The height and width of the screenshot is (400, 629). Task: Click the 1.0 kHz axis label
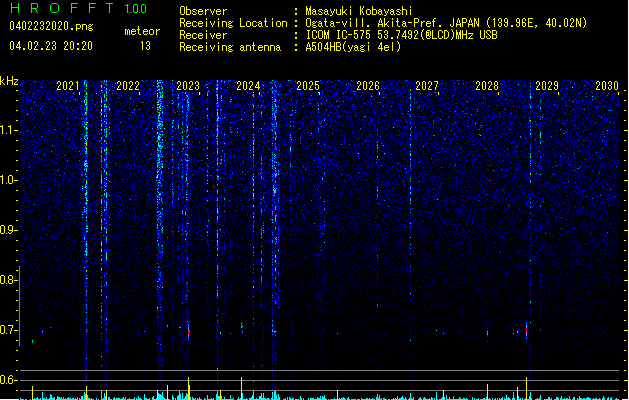tap(9, 180)
